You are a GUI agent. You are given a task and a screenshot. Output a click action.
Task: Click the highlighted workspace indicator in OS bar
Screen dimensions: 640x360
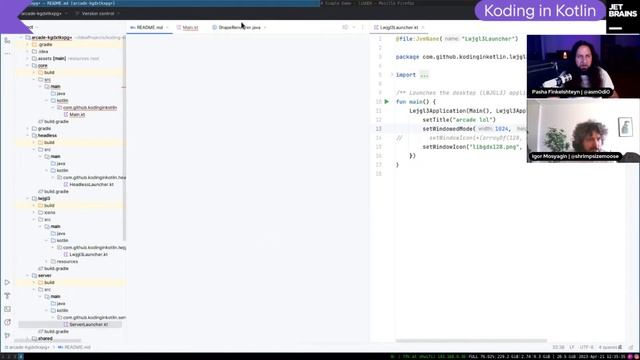(x=21, y=356)
